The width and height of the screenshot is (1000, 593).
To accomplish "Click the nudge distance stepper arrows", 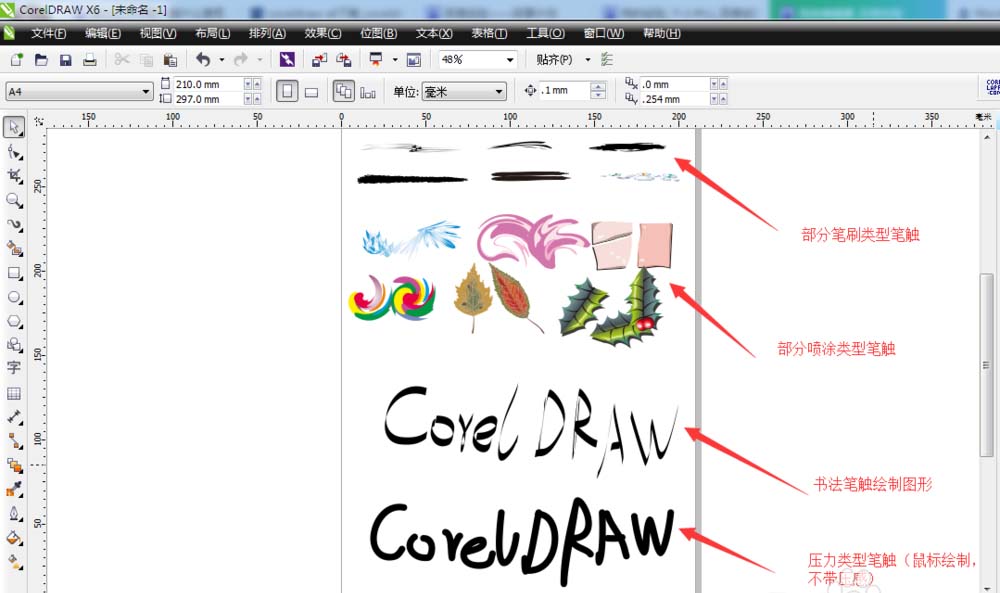I will [x=598, y=91].
